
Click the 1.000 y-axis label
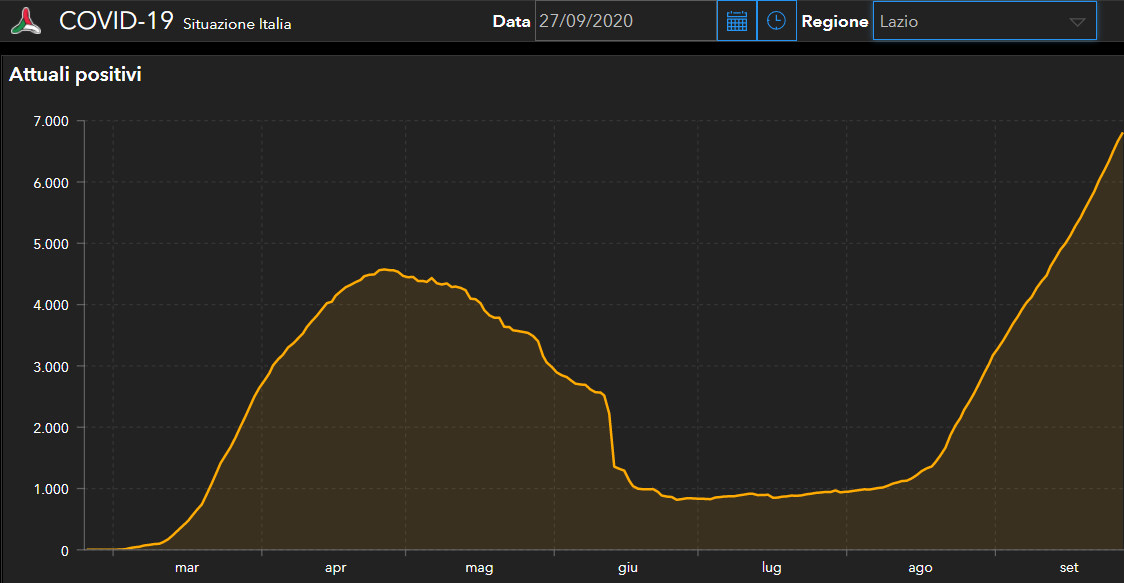[51, 489]
